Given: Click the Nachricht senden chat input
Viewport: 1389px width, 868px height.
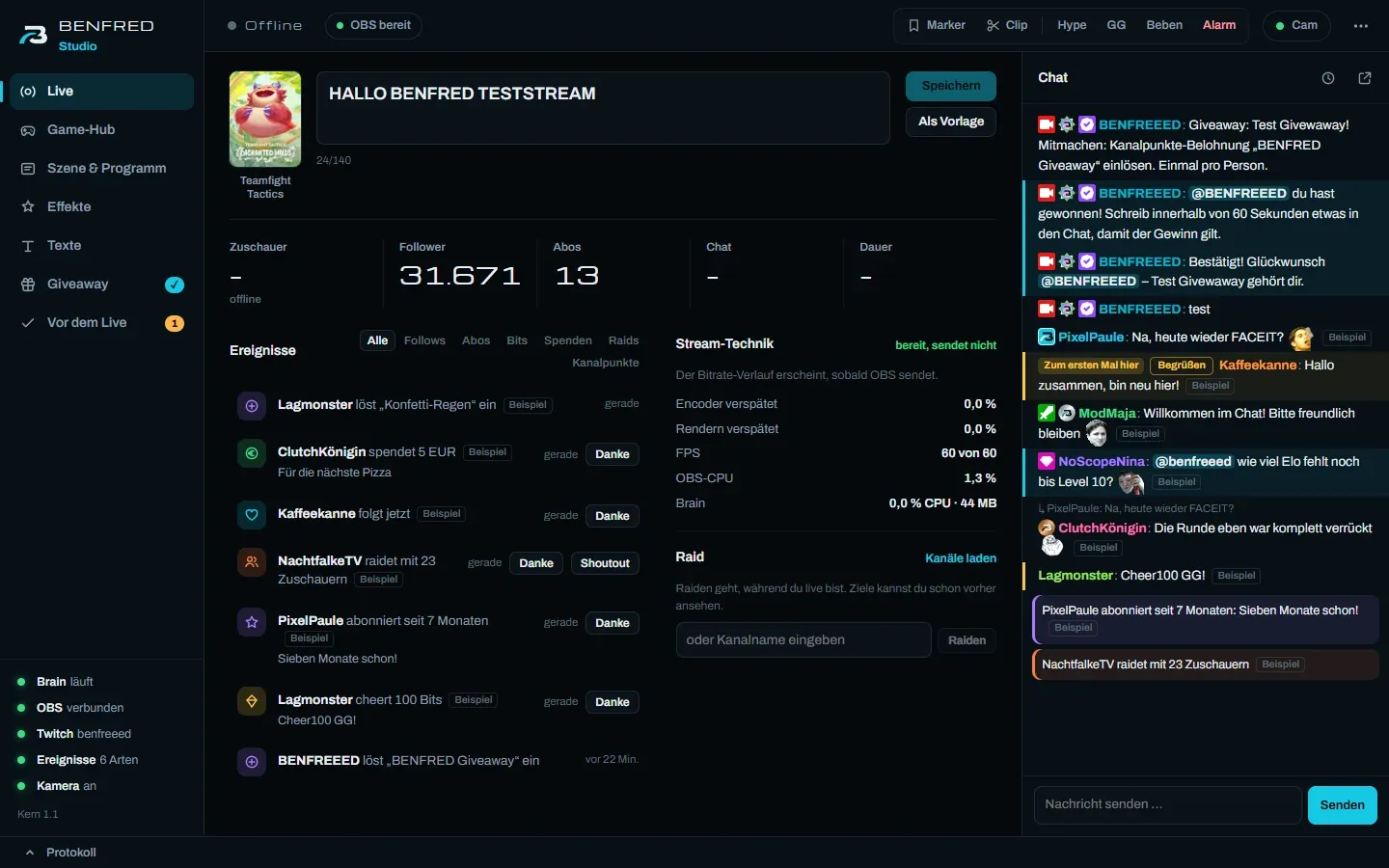Looking at the screenshot, I should coord(1167,805).
